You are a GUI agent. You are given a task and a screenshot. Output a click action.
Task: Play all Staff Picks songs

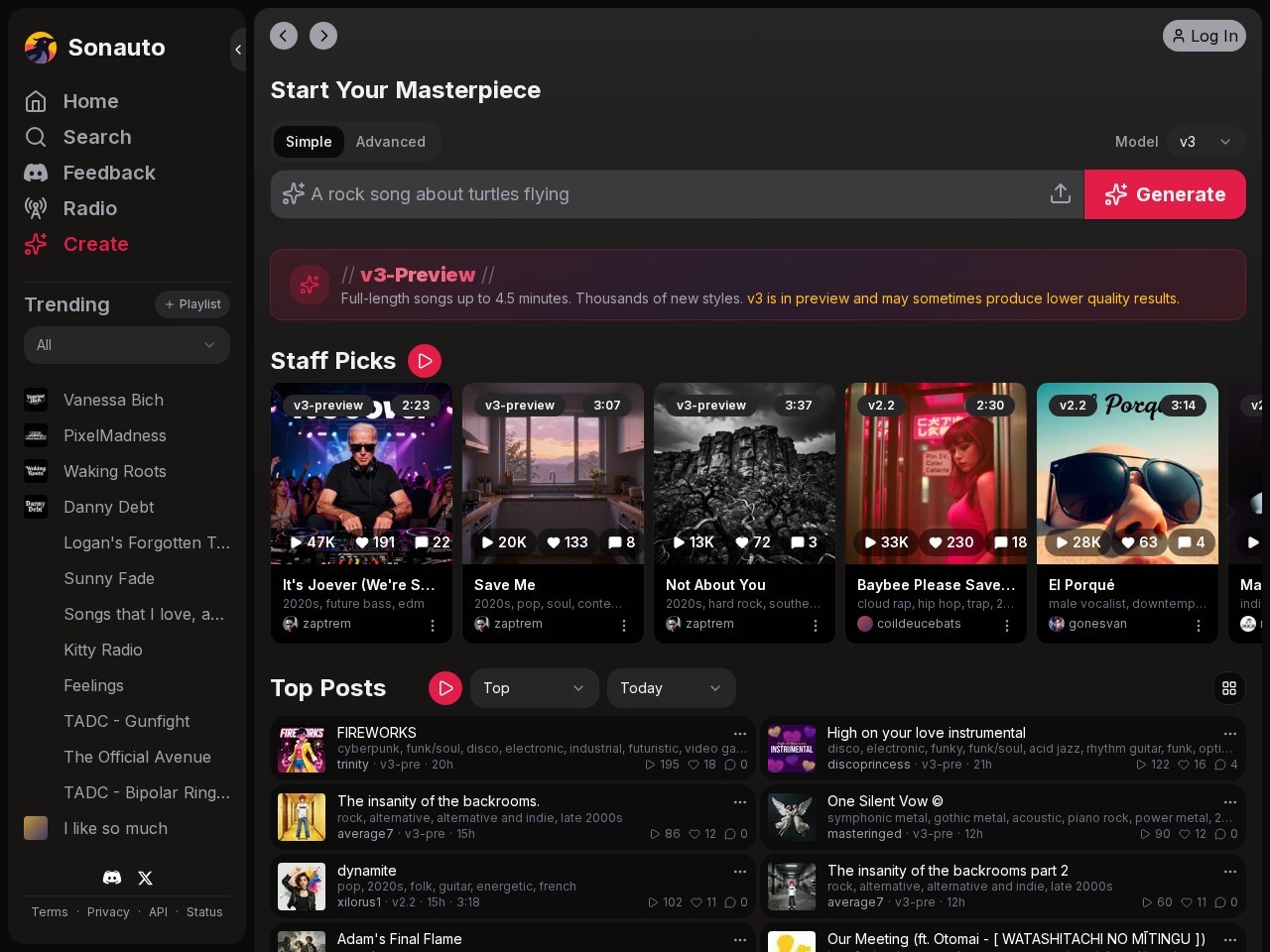click(425, 361)
